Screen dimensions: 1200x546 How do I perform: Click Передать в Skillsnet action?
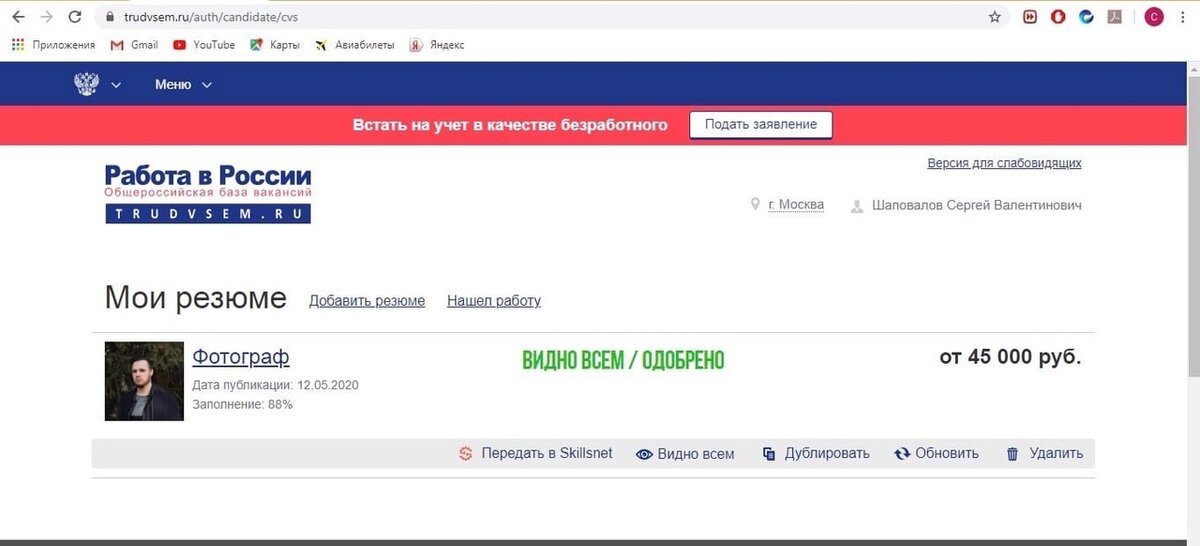pyautogui.click(x=547, y=453)
